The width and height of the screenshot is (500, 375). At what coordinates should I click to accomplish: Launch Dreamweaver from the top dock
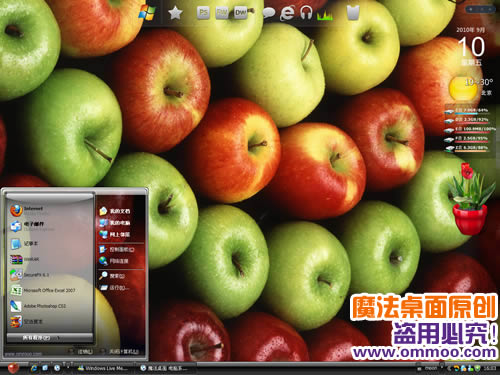241,13
